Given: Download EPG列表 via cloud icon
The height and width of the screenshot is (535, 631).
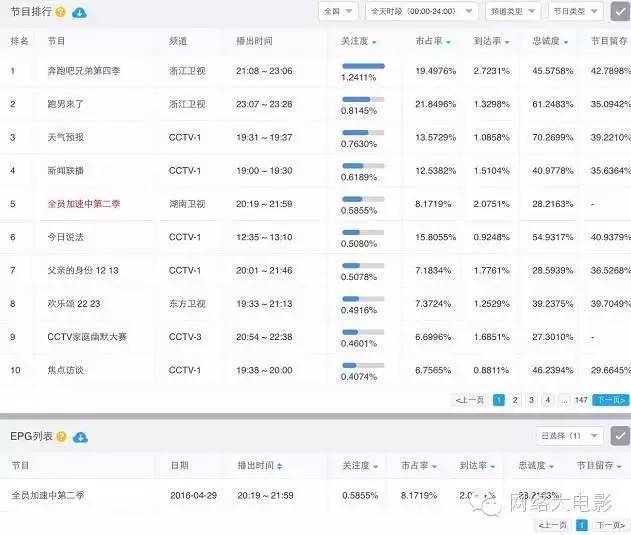Looking at the screenshot, I should pyautogui.click(x=80, y=437).
